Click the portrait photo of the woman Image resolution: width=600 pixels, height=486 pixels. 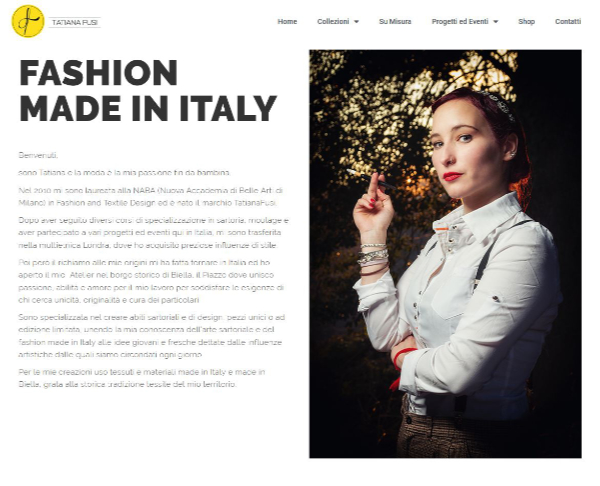click(445, 254)
